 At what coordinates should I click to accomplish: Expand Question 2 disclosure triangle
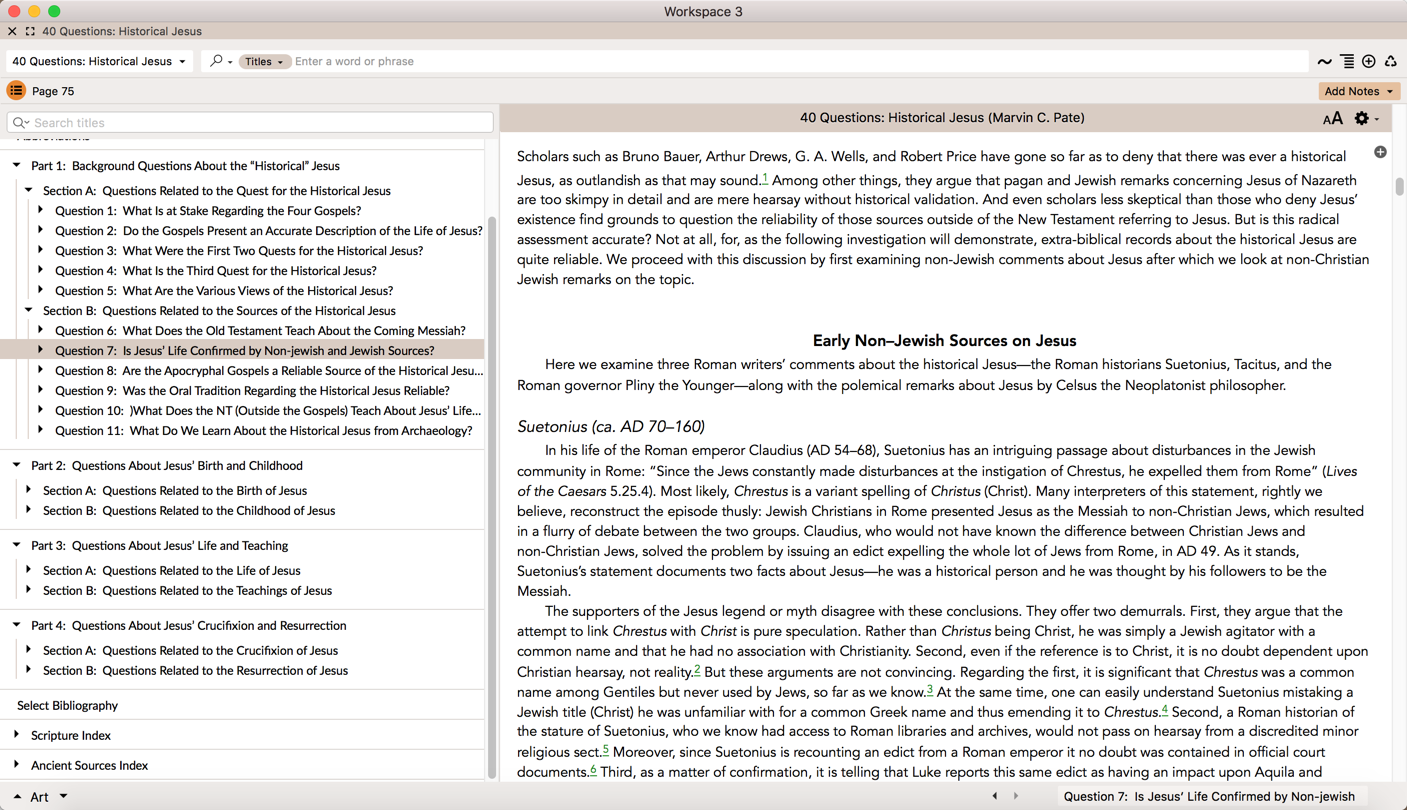pyautogui.click(x=41, y=231)
